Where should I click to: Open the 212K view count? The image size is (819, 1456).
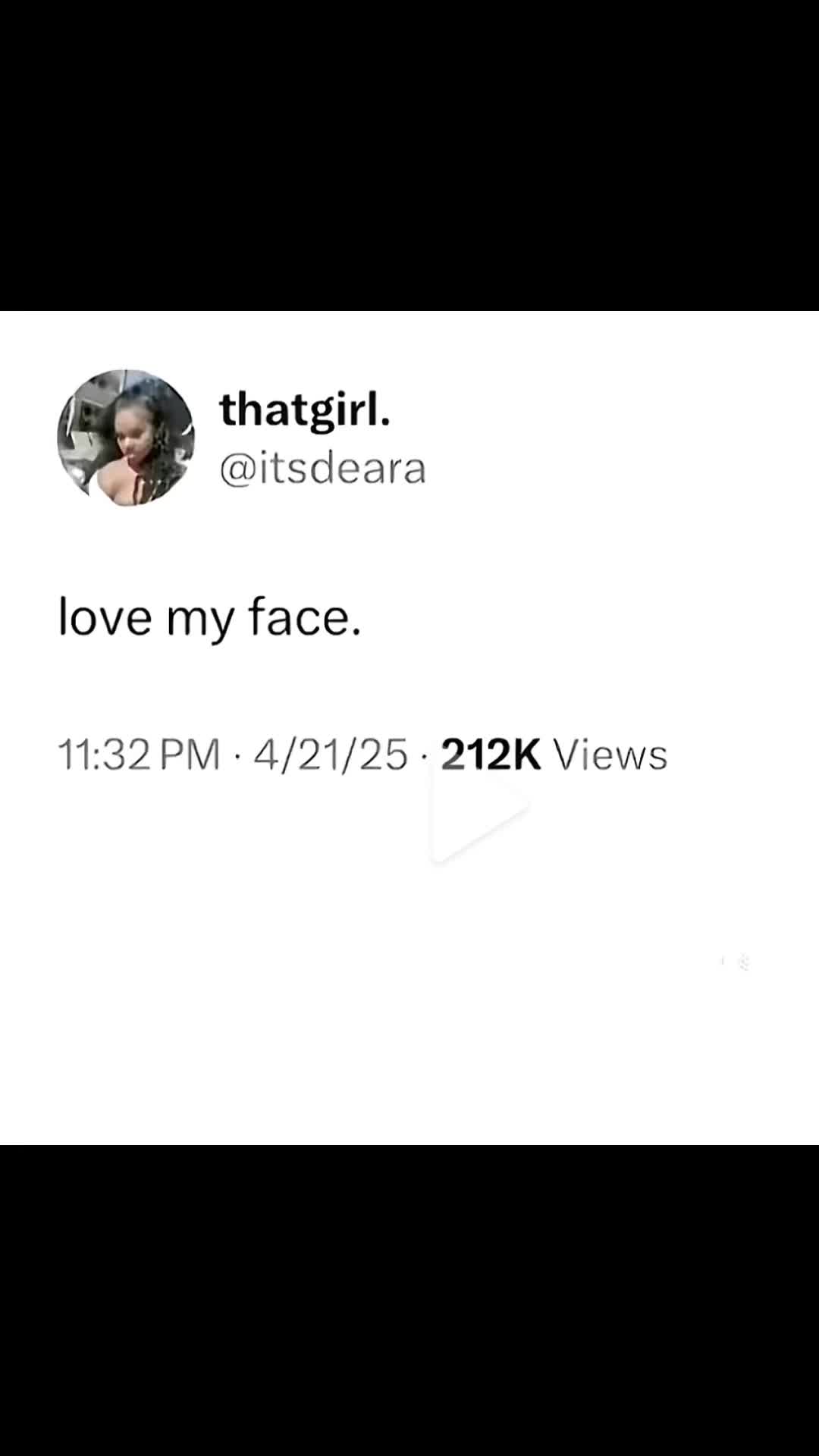click(491, 755)
